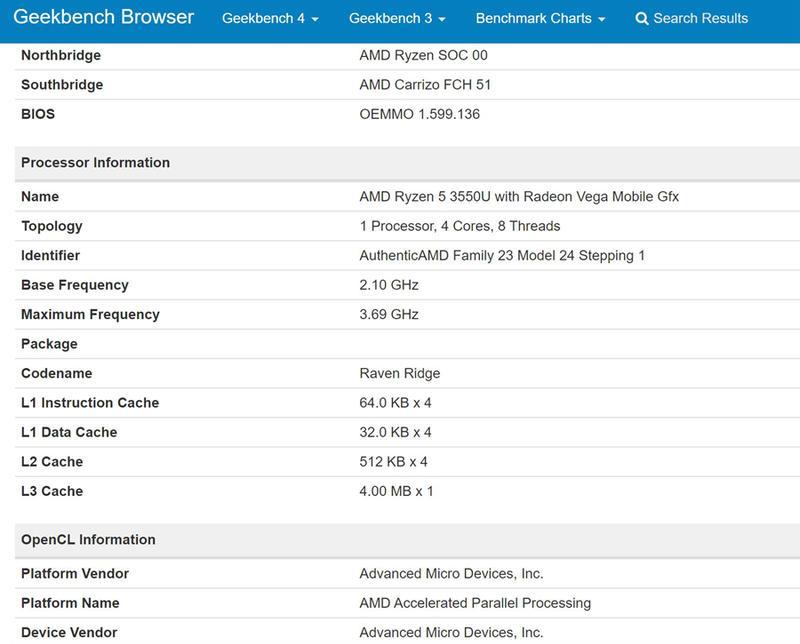Screen dimensions: 800x644
Task: Select 'OEMMO 1.599.136' BIOS value
Action: point(419,114)
